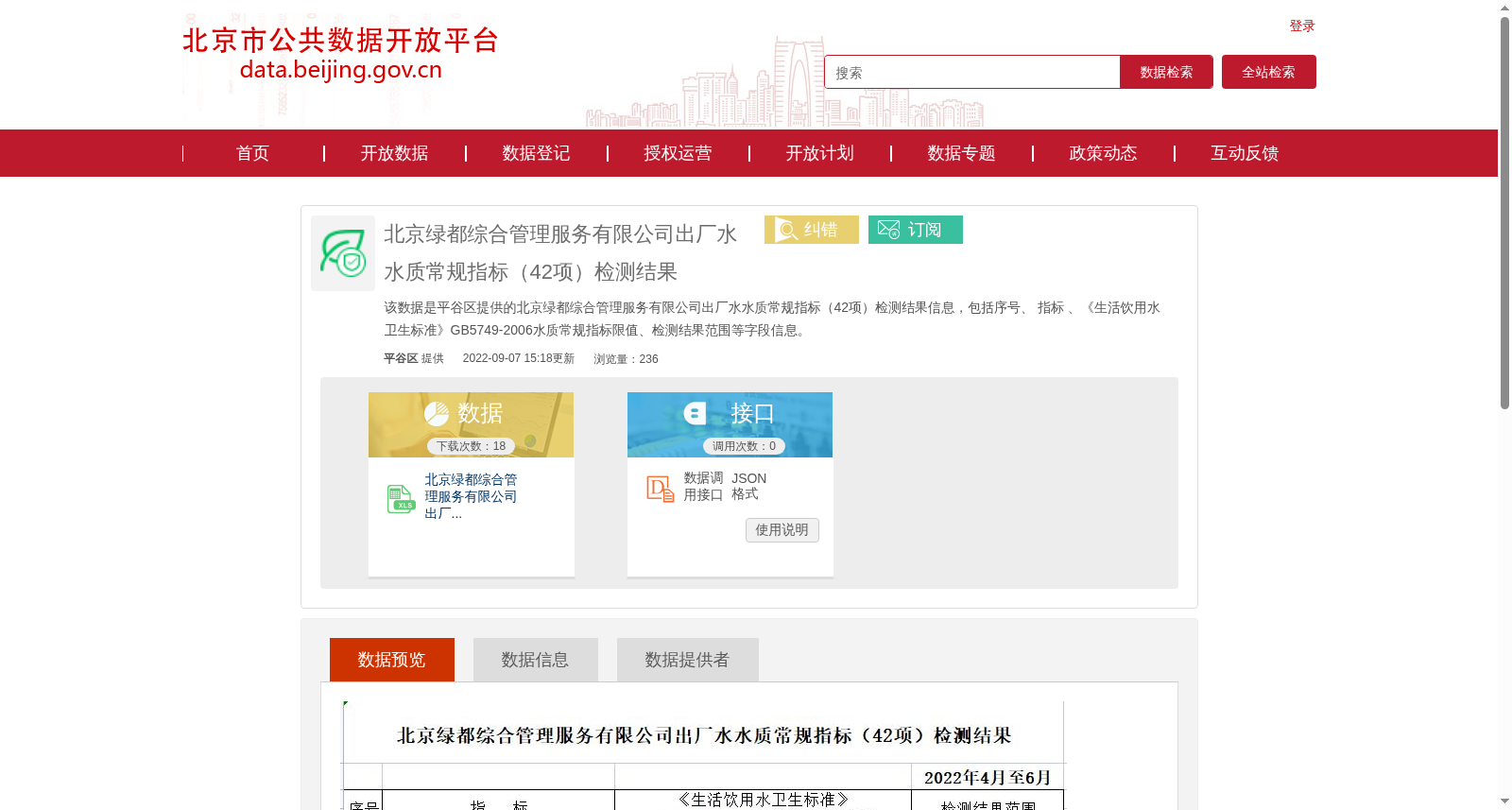The height and width of the screenshot is (810, 1512).
Task: Click the 2022-09-07 15:18更新 text
Action: coord(519,359)
